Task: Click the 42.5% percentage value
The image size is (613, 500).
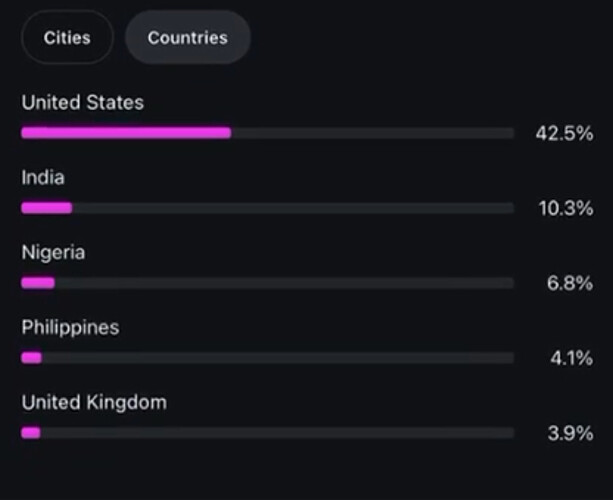Action: click(x=564, y=134)
